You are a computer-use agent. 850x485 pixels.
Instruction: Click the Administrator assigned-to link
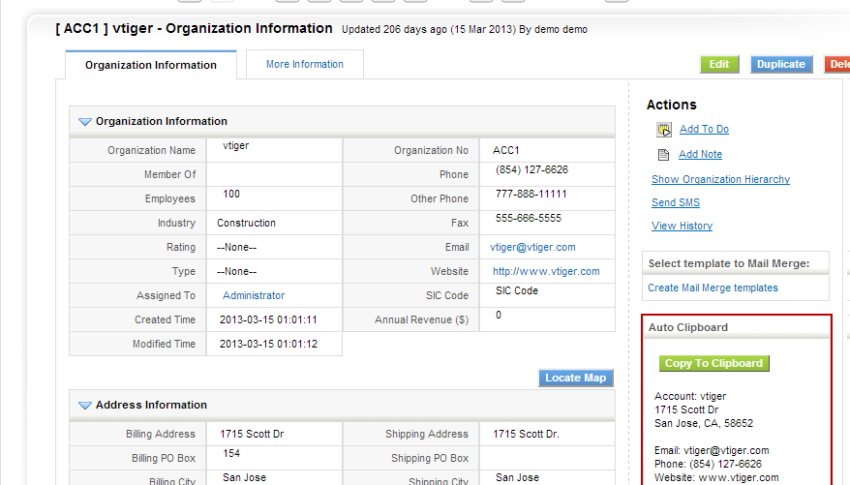pyautogui.click(x=254, y=295)
